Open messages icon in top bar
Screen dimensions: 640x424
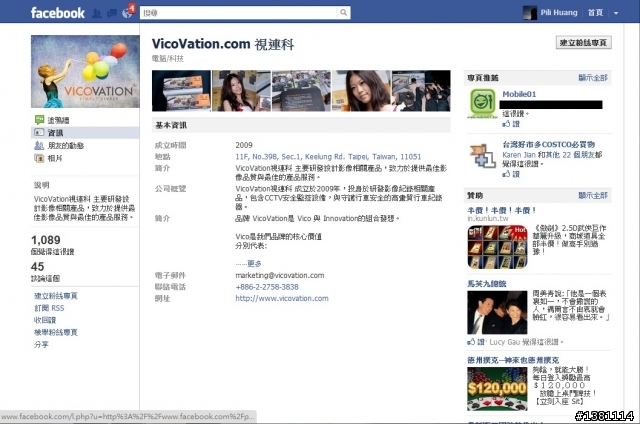click(x=112, y=13)
